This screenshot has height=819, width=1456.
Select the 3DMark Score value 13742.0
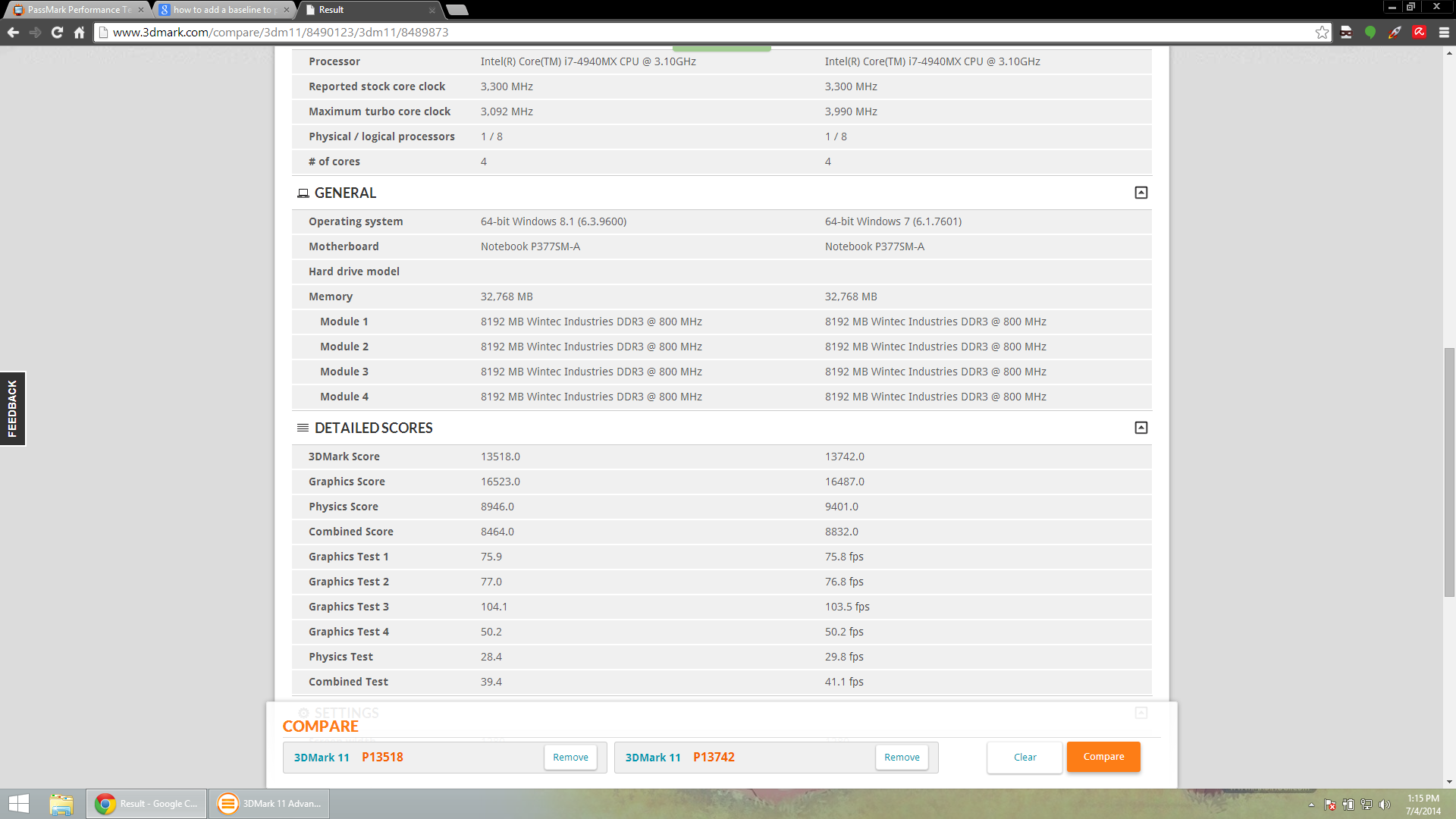(x=845, y=457)
